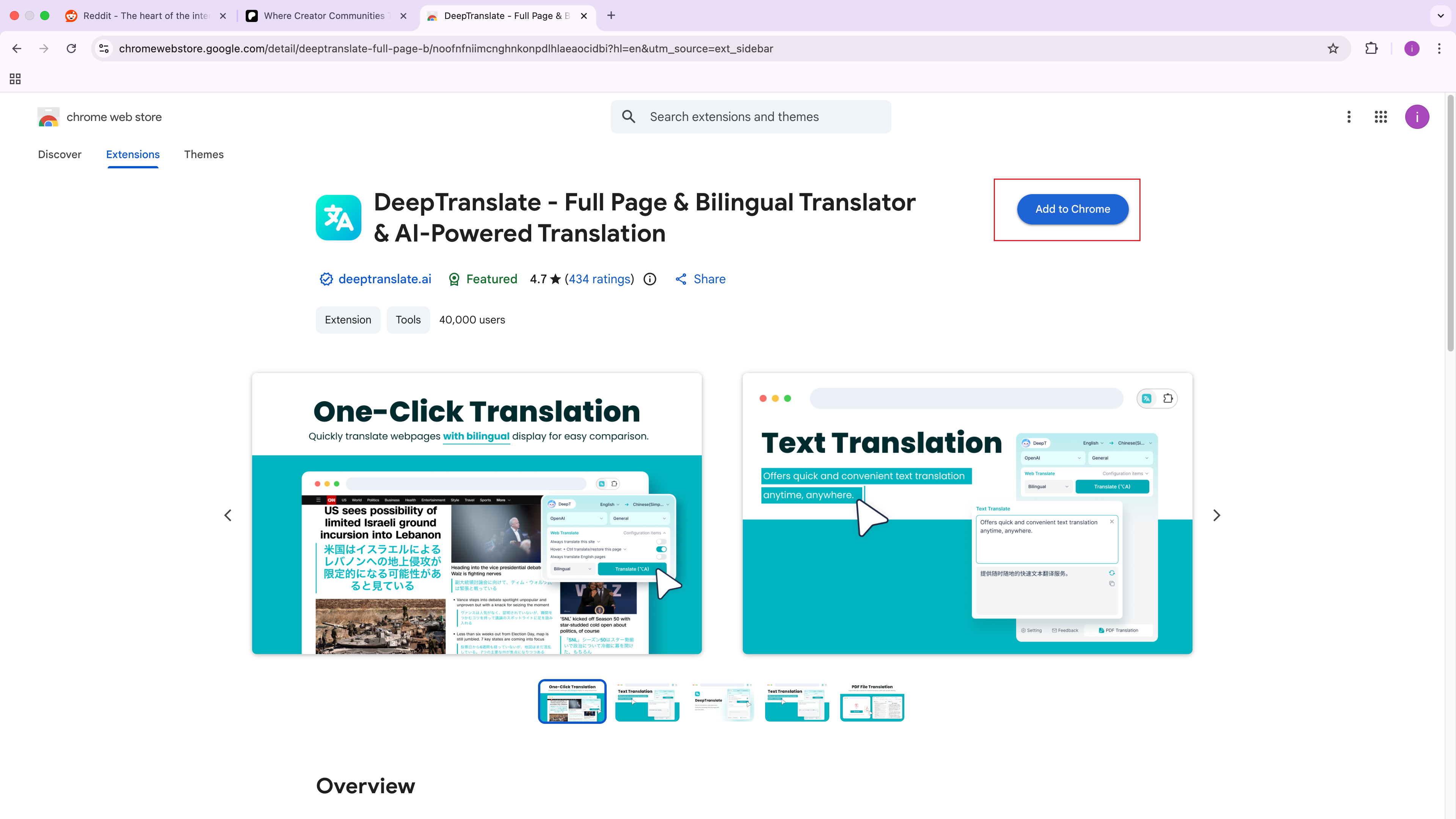
Task: Switch to the Reddit browser tab
Action: click(x=146, y=16)
